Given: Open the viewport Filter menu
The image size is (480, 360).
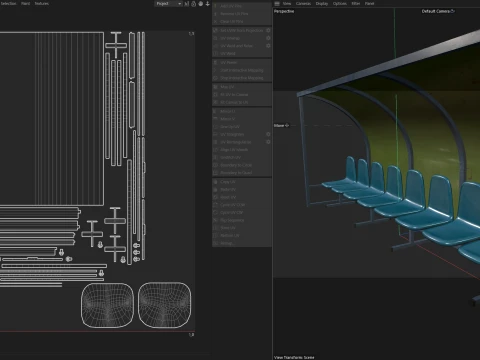Looking at the screenshot, I should (356, 3).
